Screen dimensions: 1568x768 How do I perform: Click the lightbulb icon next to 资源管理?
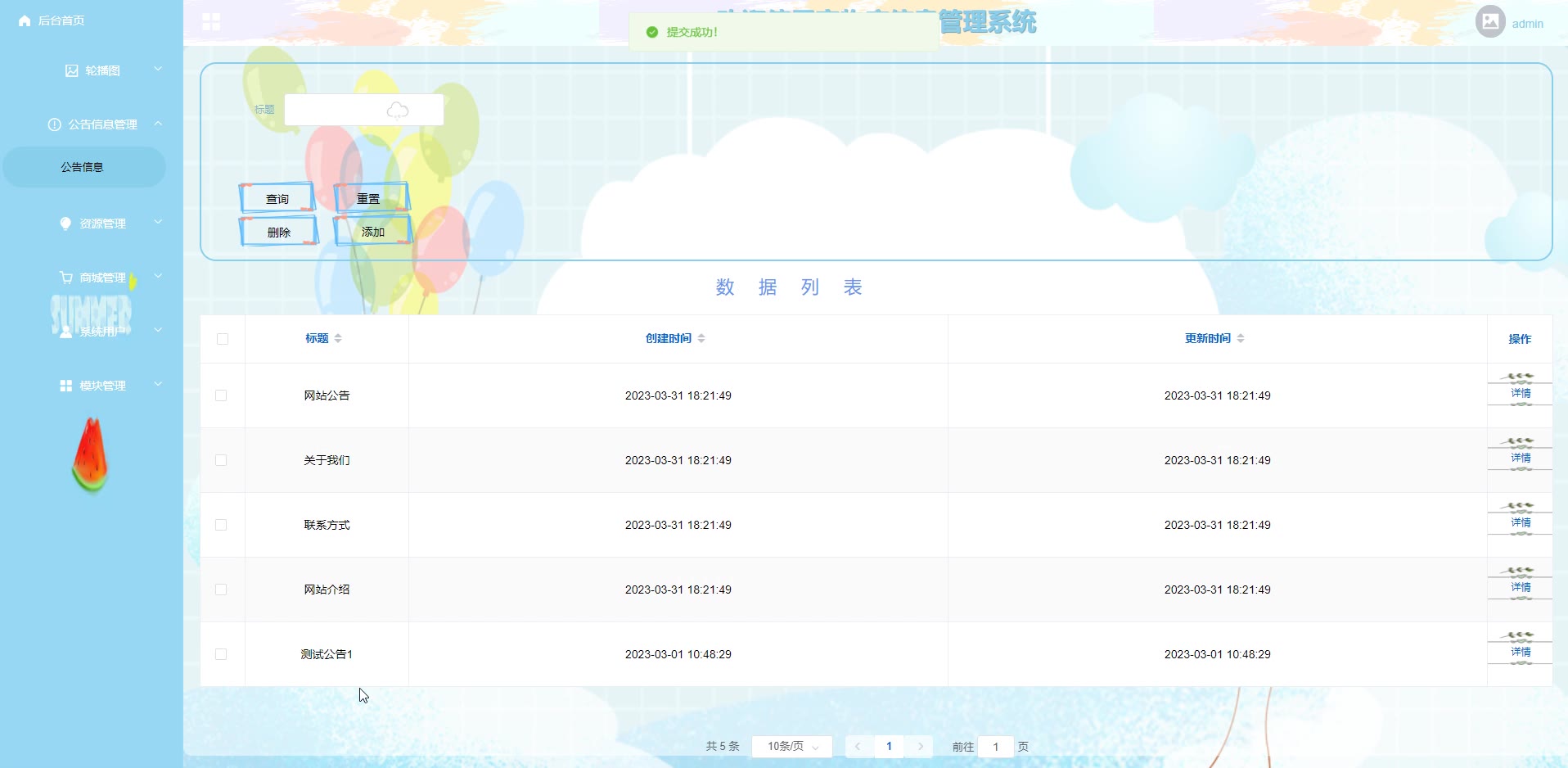65,224
